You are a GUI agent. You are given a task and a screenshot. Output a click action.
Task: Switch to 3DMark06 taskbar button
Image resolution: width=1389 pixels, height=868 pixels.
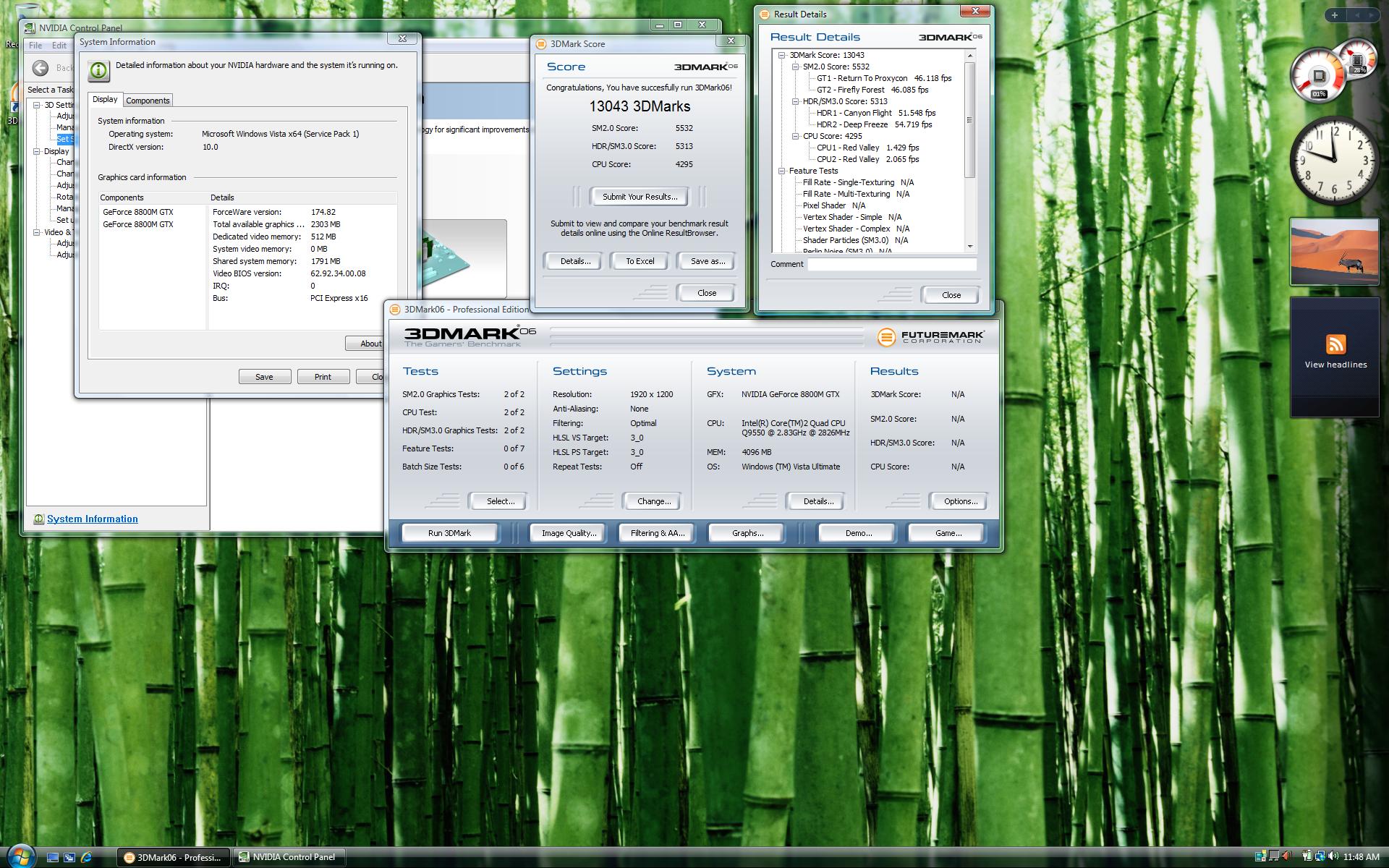click(174, 857)
